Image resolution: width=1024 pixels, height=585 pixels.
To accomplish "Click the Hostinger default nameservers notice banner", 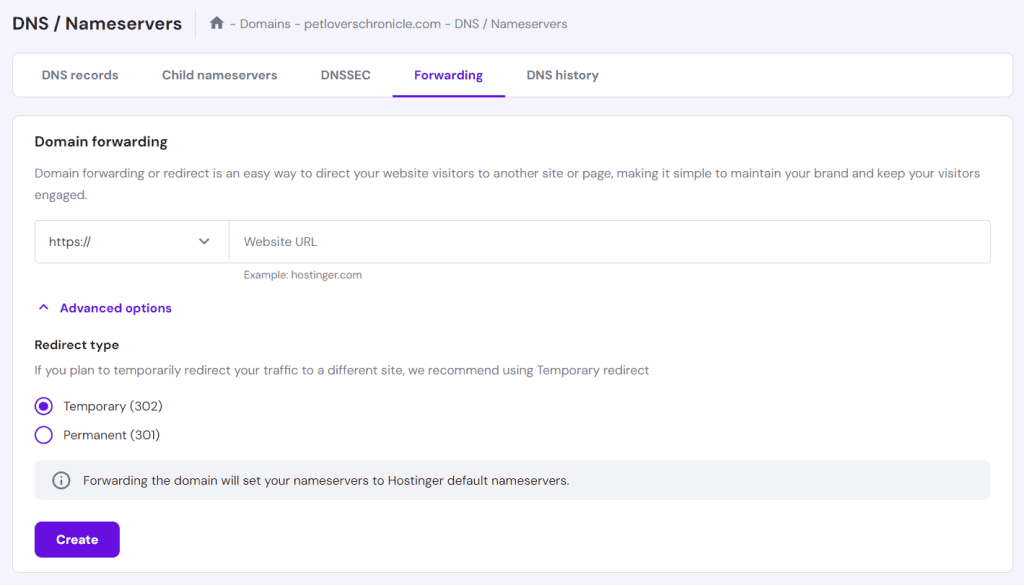I will pos(512,480).
